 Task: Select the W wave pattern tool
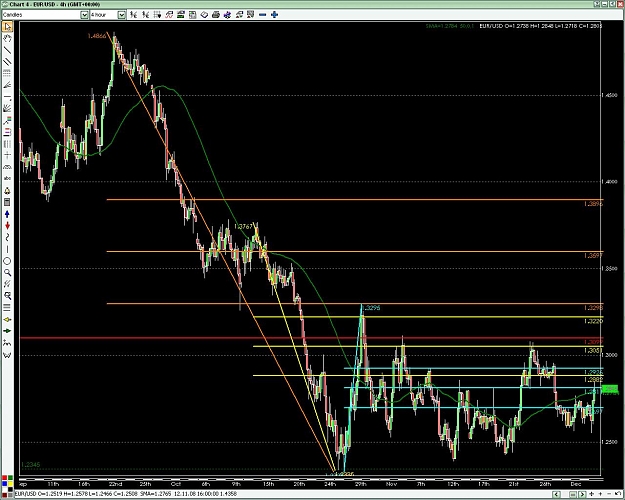(7, 354)
